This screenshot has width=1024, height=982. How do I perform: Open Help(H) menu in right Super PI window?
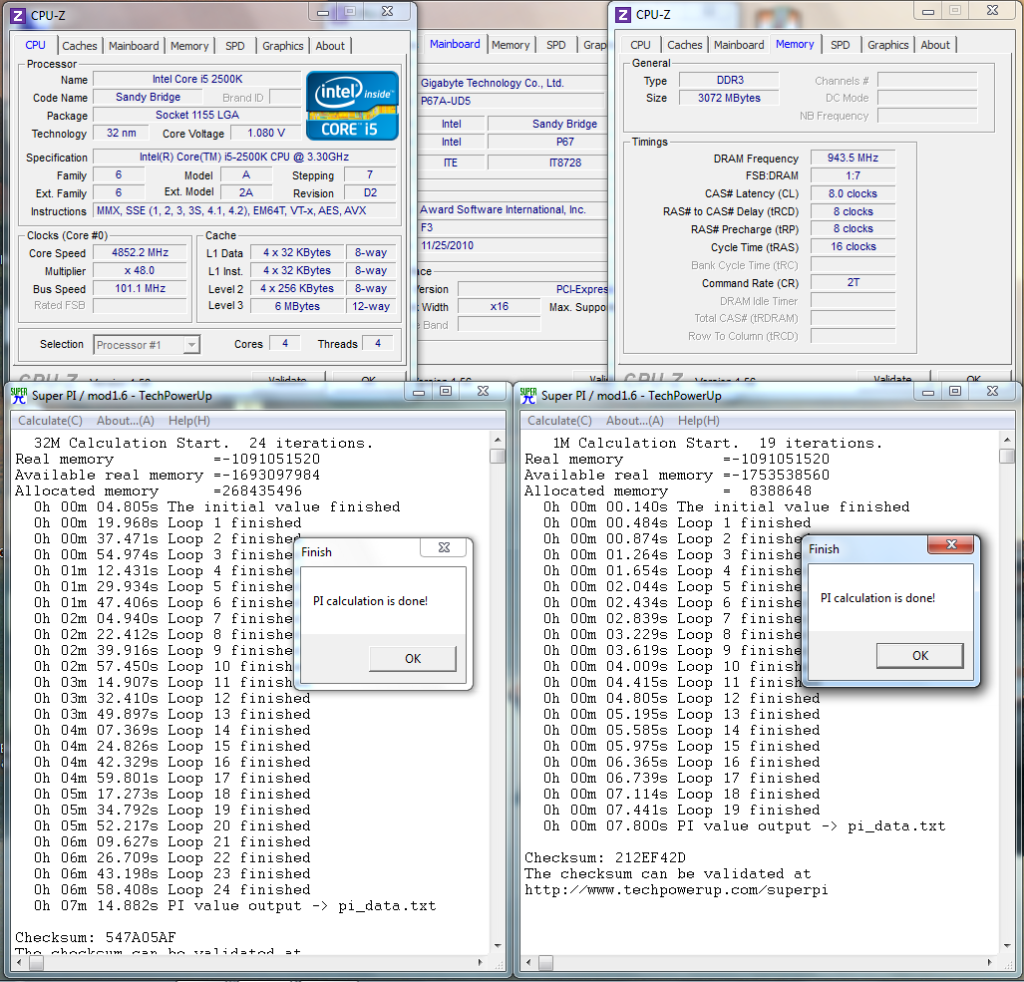click(699, 420)
